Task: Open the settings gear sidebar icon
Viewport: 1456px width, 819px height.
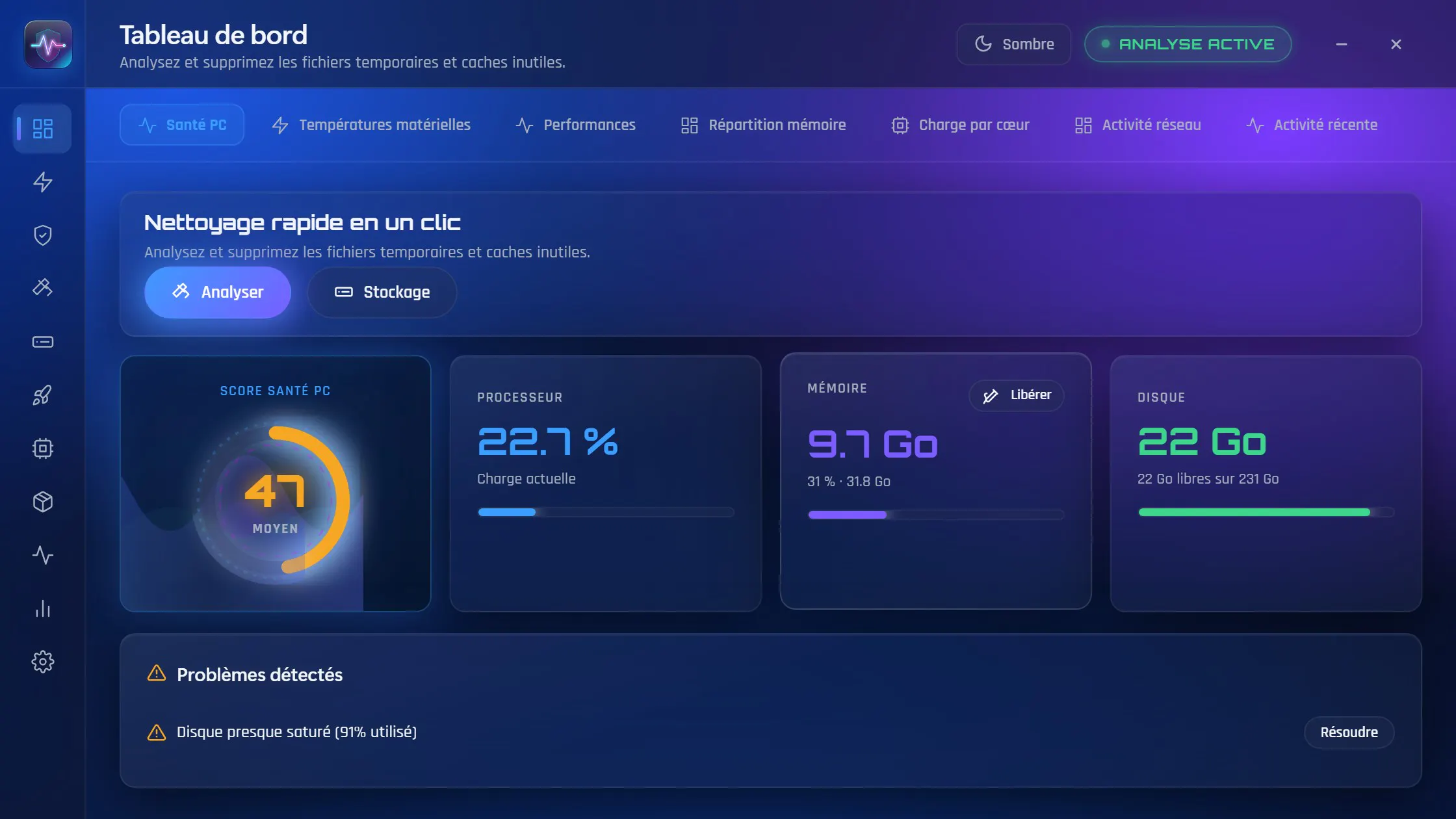Action: point(42,661)
